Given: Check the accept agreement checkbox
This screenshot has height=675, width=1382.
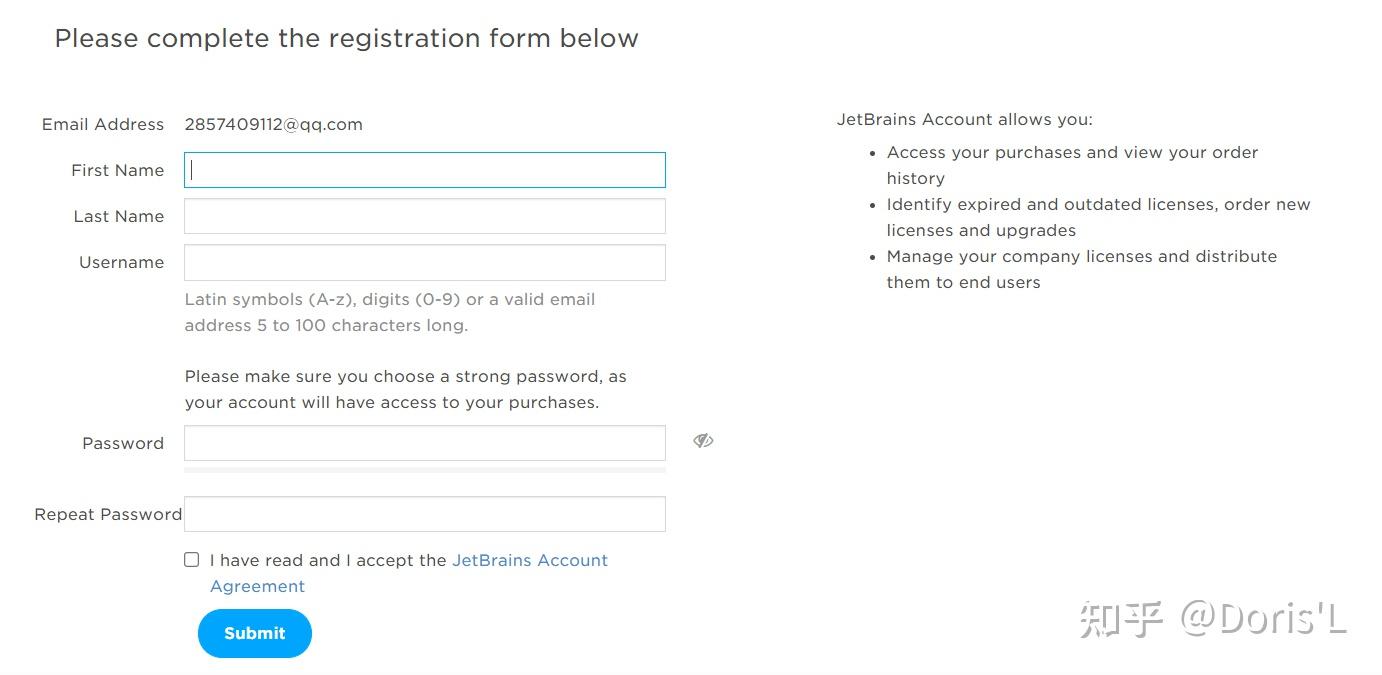Looking at the screenshot, I should tap(192, 560).
